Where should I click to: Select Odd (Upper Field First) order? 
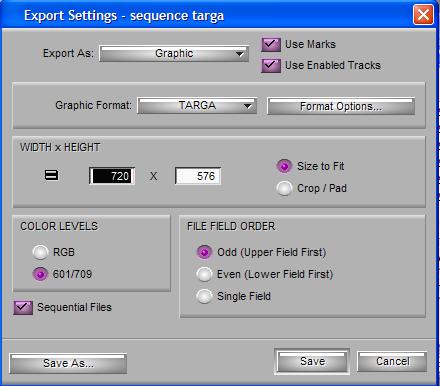[x=204, y=252]
